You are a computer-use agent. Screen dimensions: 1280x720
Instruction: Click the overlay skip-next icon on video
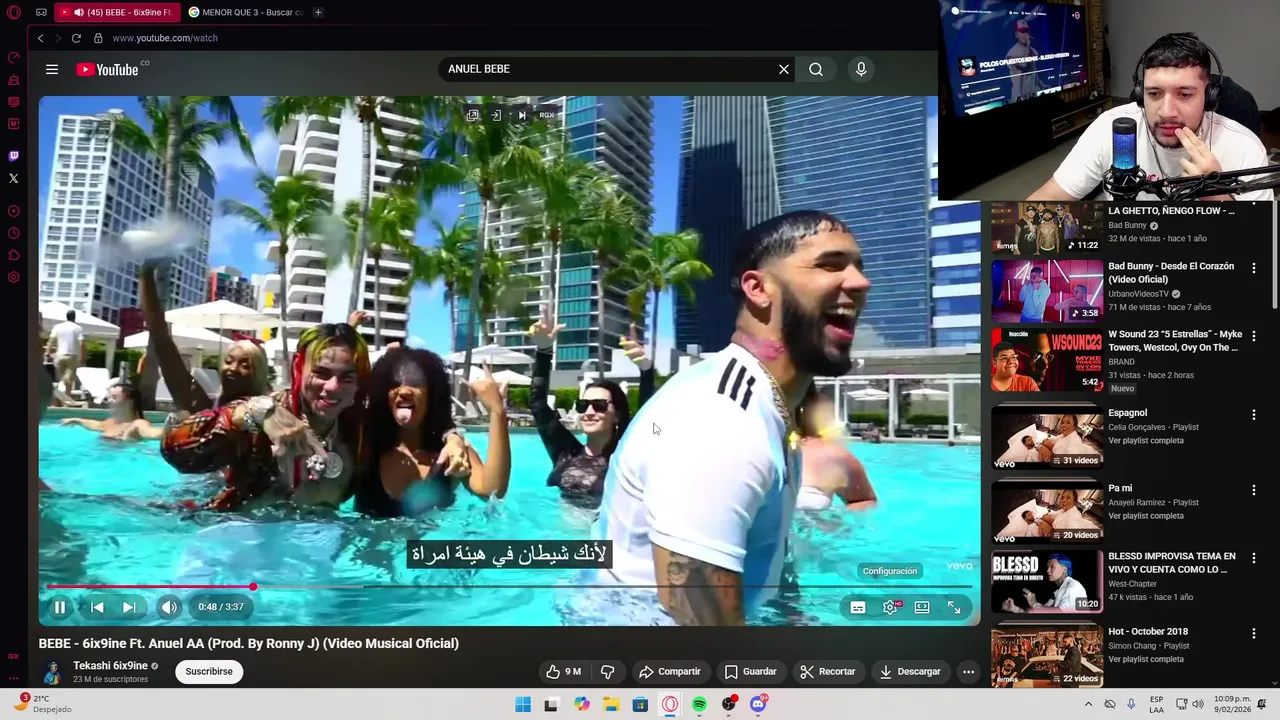(x=522, y=115)
